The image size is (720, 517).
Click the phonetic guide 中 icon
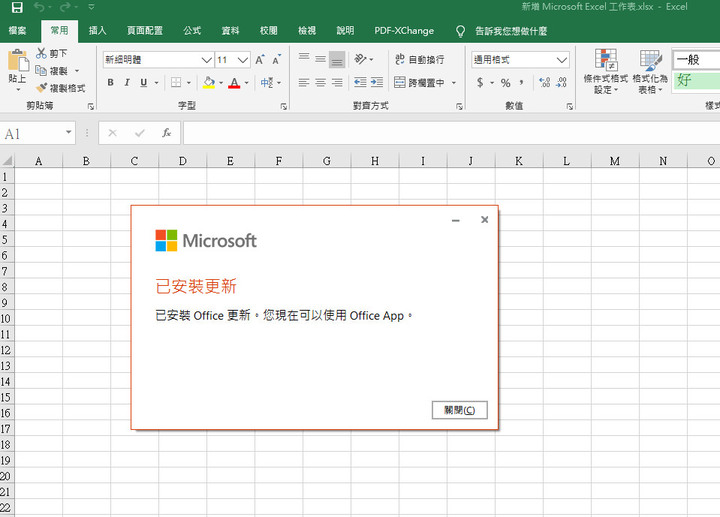[x=267, y=83]
